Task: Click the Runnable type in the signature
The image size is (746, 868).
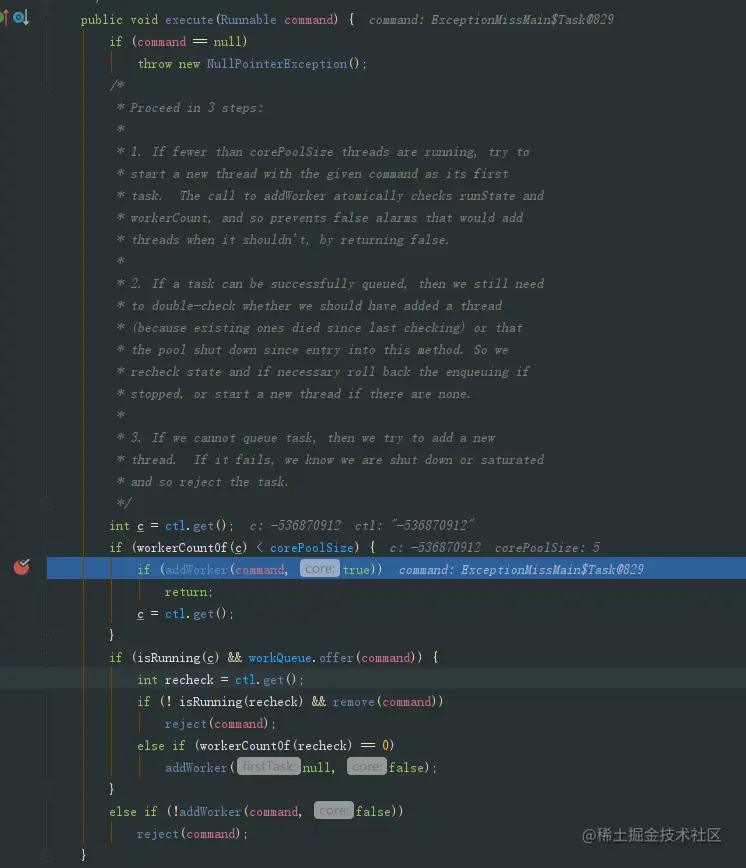Action: pos(248,20)
